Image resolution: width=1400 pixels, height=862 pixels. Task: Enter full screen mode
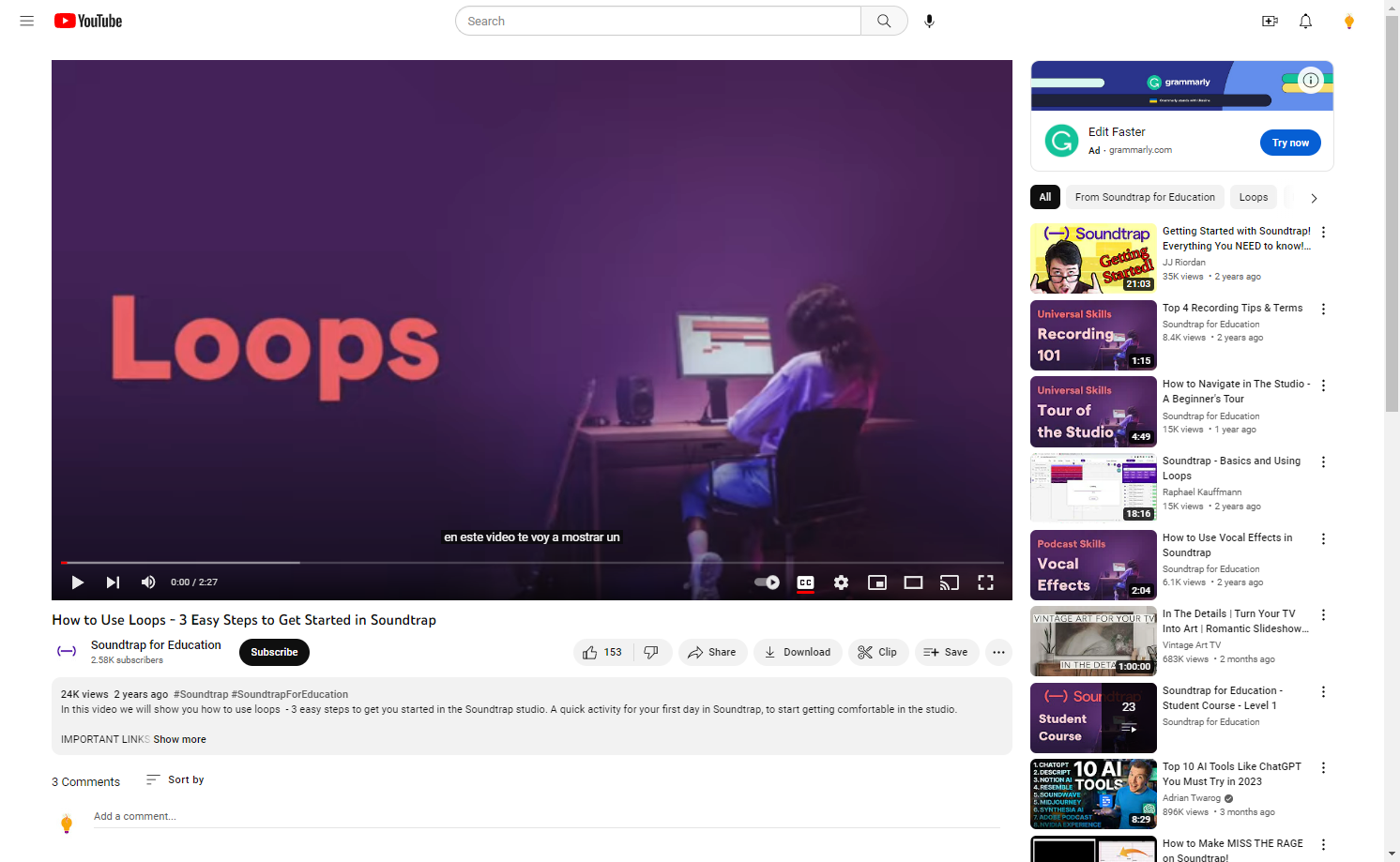pos(985,582)
